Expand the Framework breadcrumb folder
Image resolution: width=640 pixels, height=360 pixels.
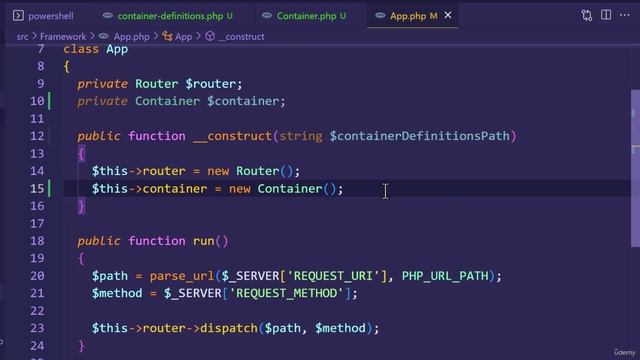(63, 37)
